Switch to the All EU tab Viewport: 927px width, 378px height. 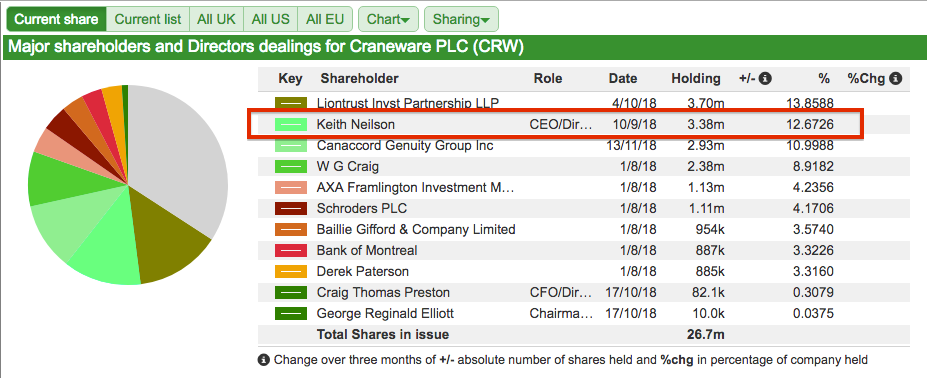pos(325,19)
